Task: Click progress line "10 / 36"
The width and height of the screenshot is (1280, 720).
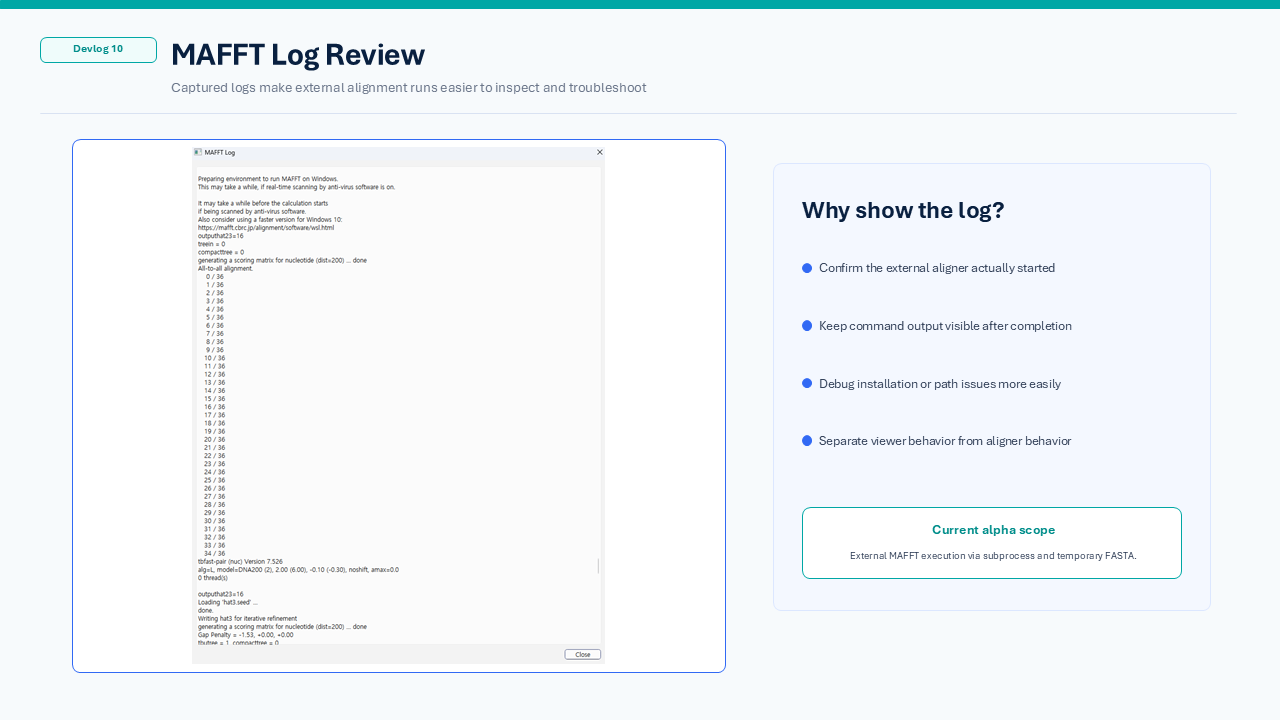Action: (x=214, y=358)
